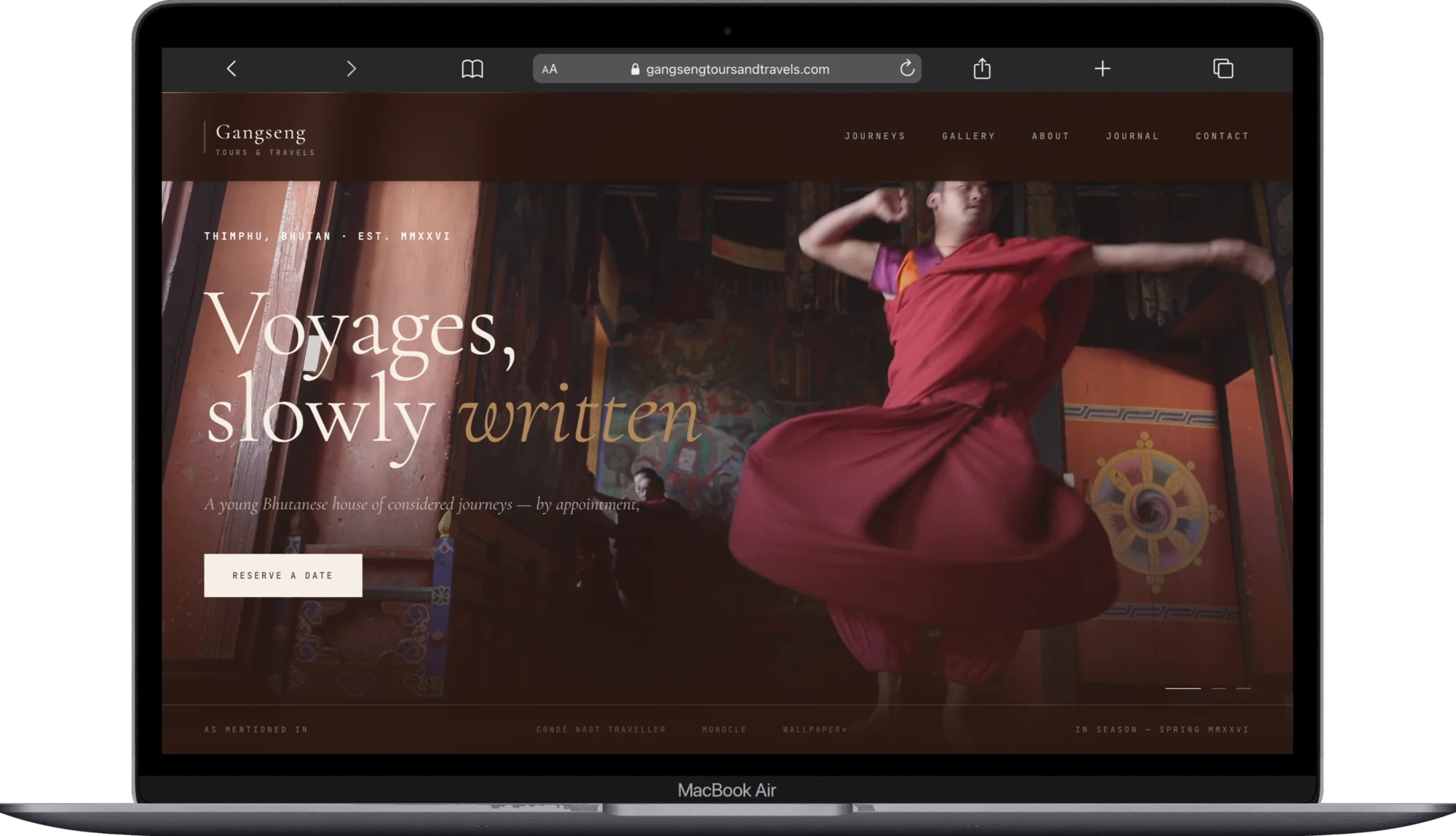Open the About menu item

click(1051, 136)
